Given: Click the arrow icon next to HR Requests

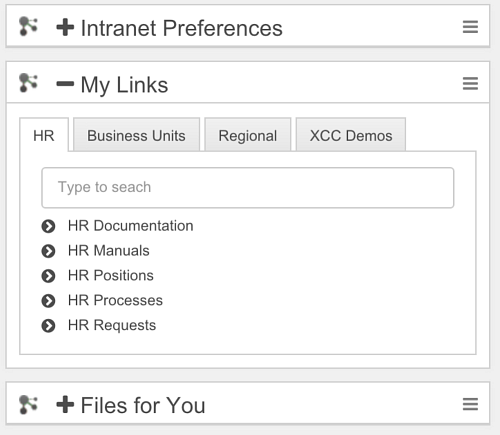Looking at the screenshot, I should pos(48,326).
